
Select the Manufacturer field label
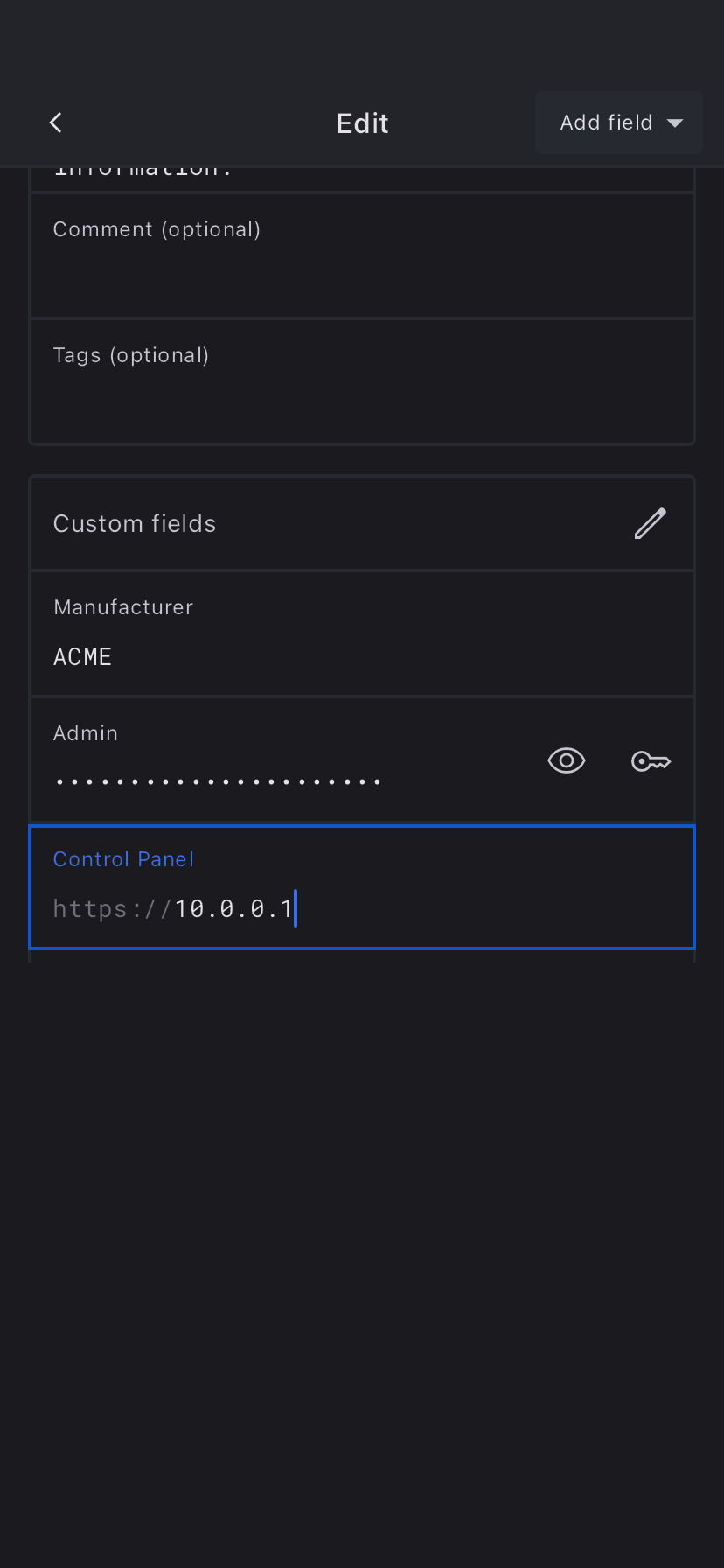point(123,607)
